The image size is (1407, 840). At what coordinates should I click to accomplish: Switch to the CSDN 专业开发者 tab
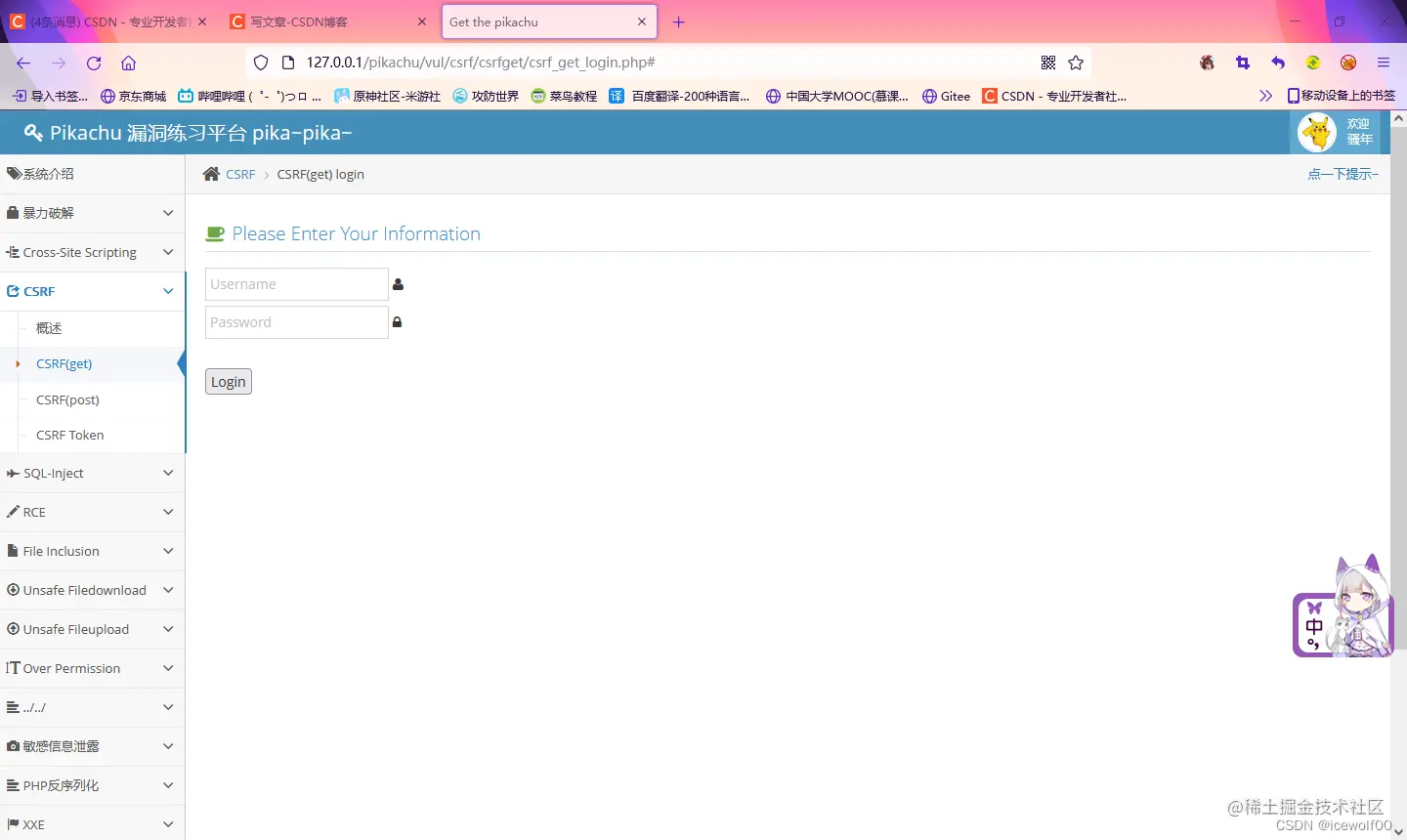[110, 21]
